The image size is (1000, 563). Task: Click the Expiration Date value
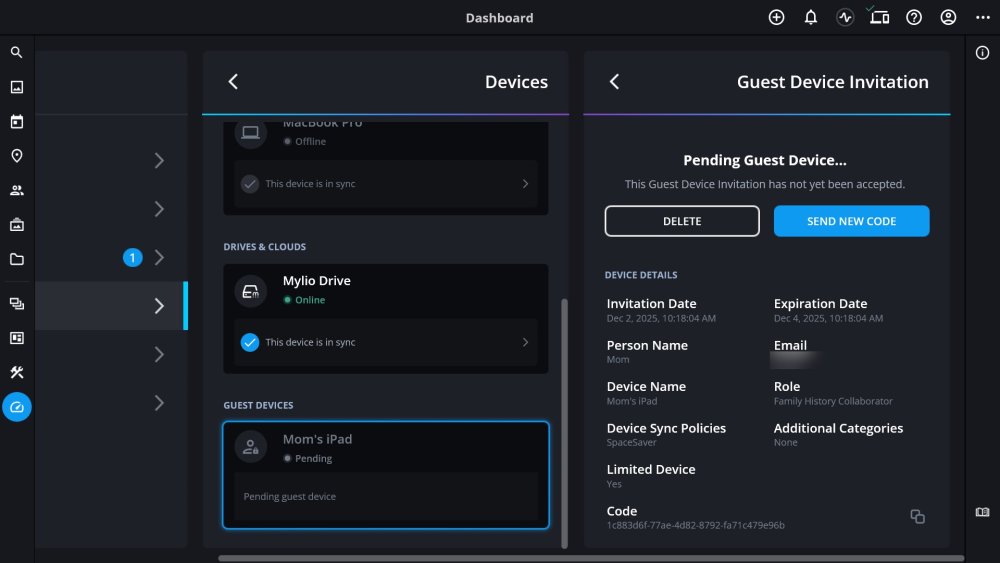click(x=828, y=318)
